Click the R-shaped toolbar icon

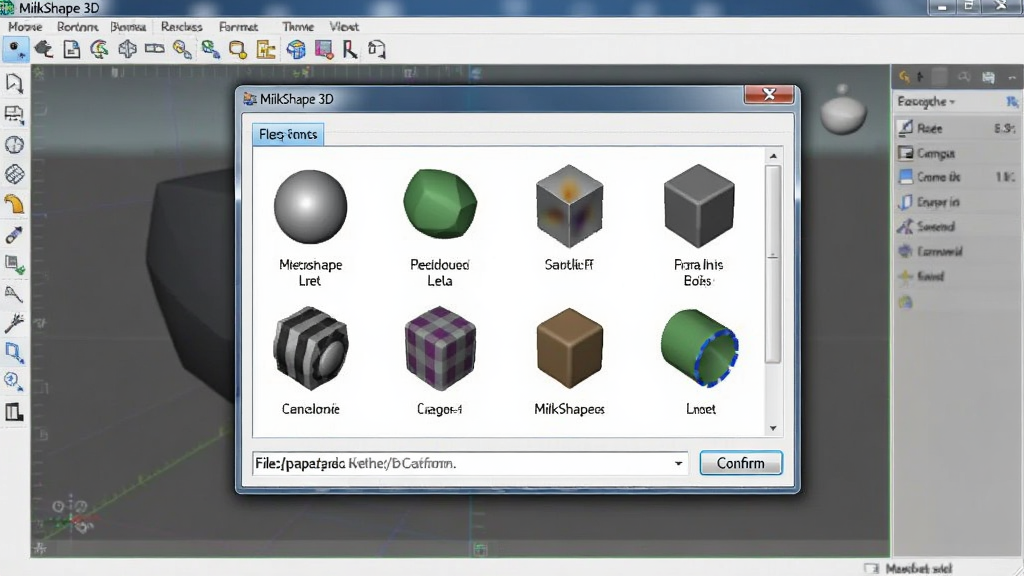tap(350, 50)
